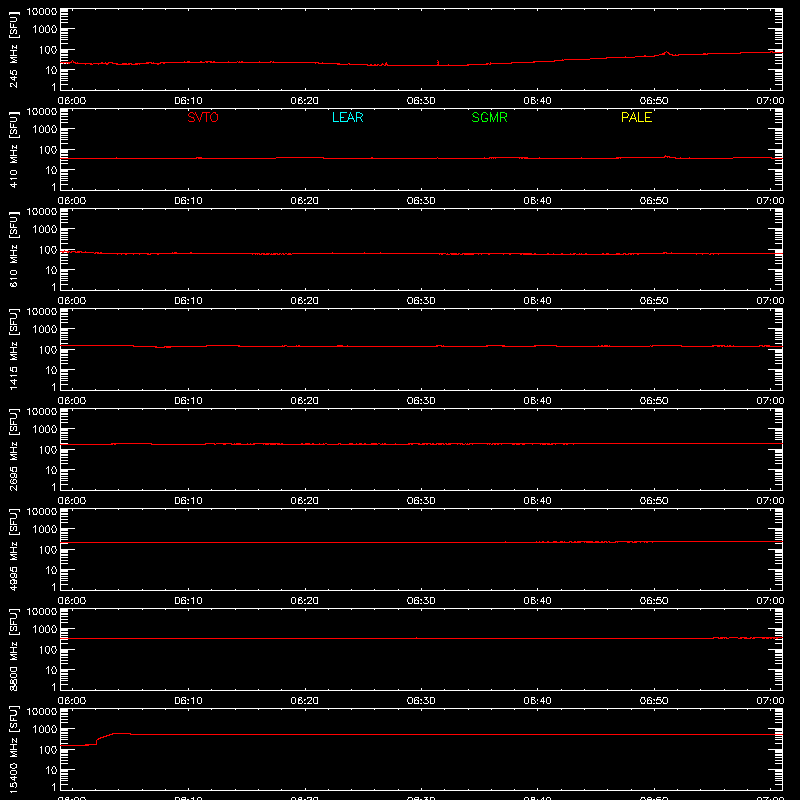Select the 410 MHz [SFU] axis title
800x800 pixels.
13,150
